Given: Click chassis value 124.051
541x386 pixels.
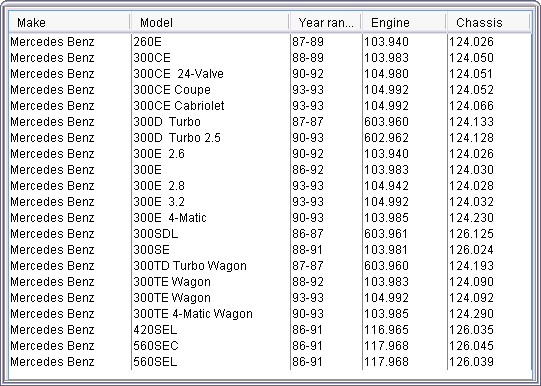Looking at the screenshot, I should pos(471,74).
